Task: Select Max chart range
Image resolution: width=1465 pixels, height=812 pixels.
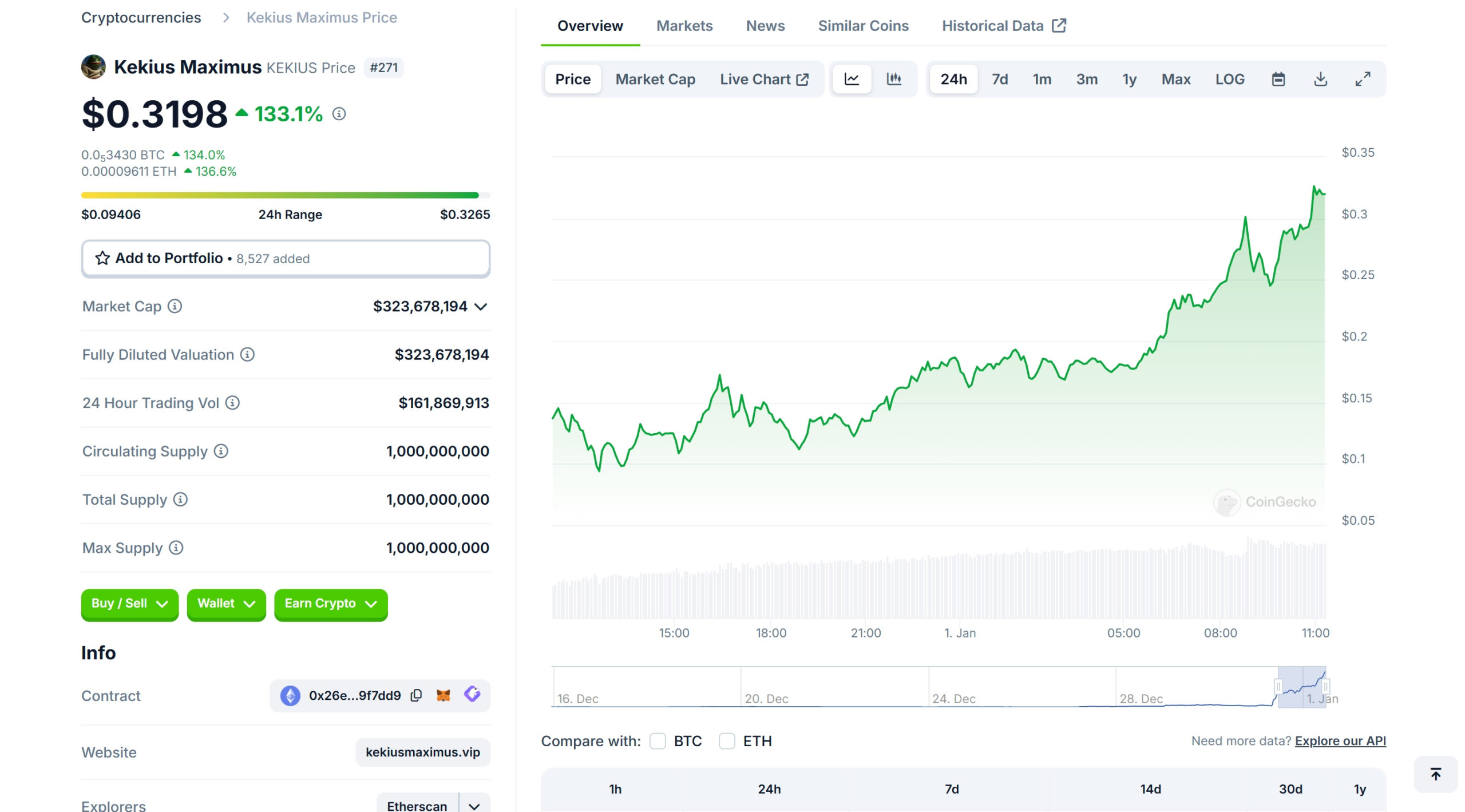Action: click(1176, 79)
